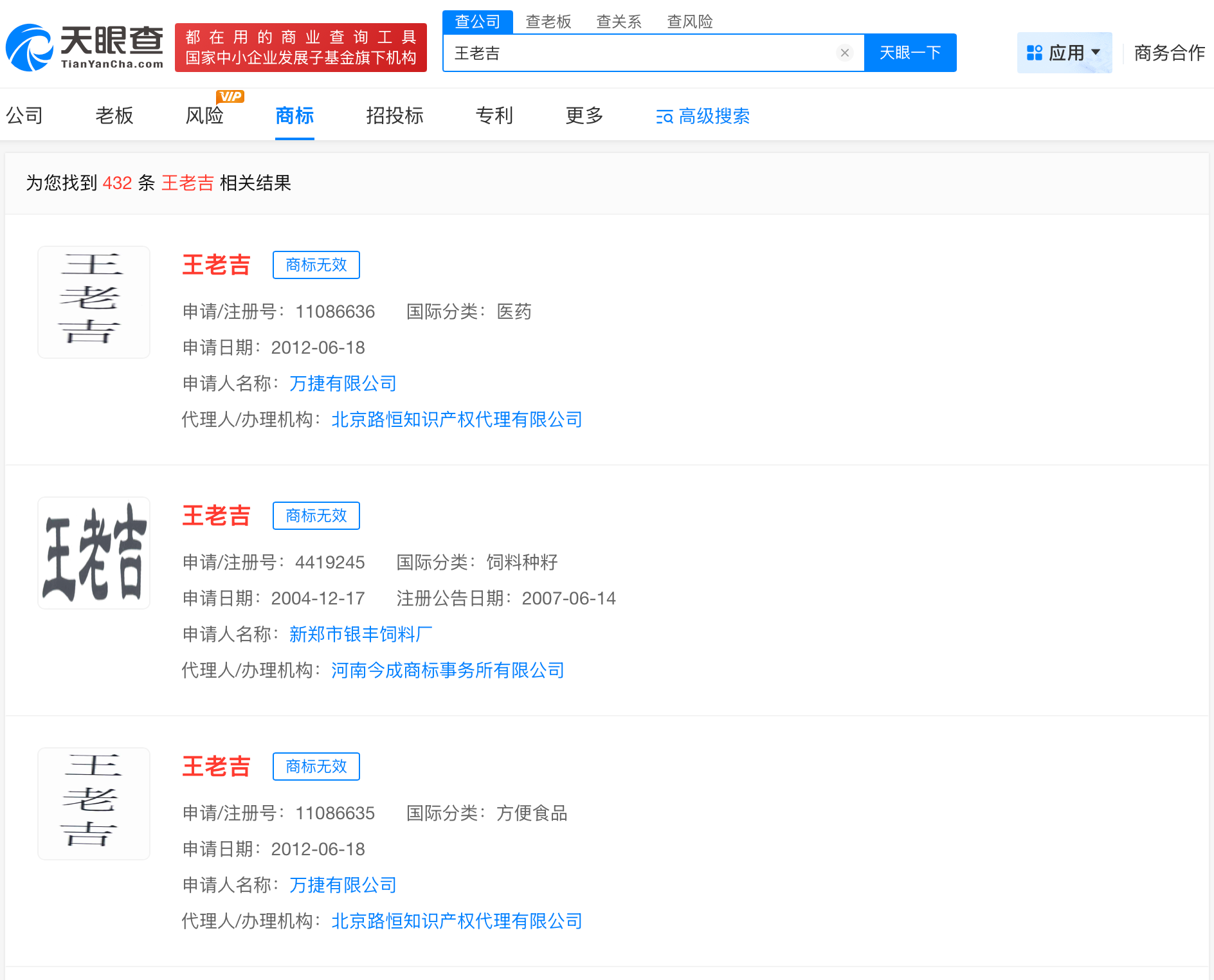
Task: Click first 王老吉 trademark image thumbnail
Action: tap(93, 302)
